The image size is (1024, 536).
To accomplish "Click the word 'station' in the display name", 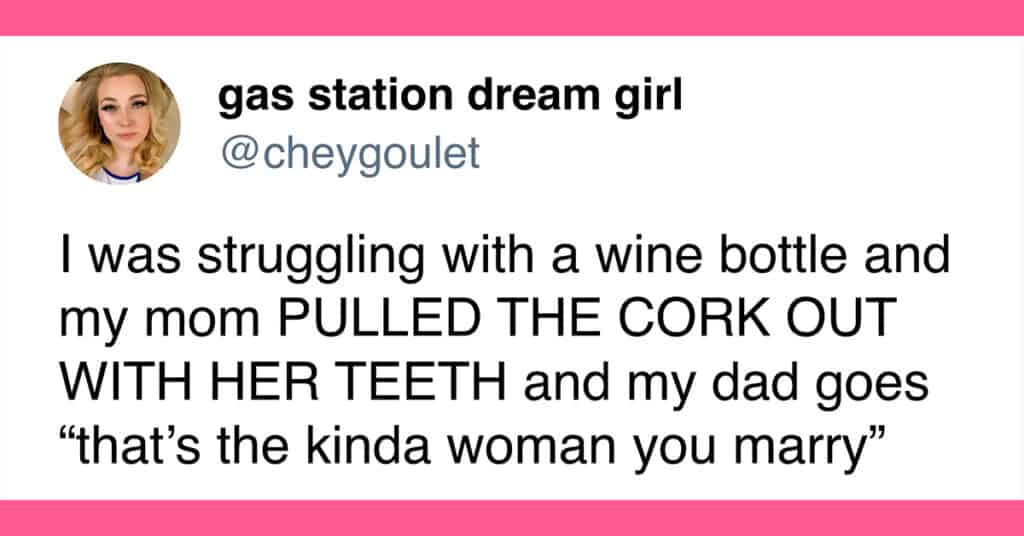I will [380, 95].
